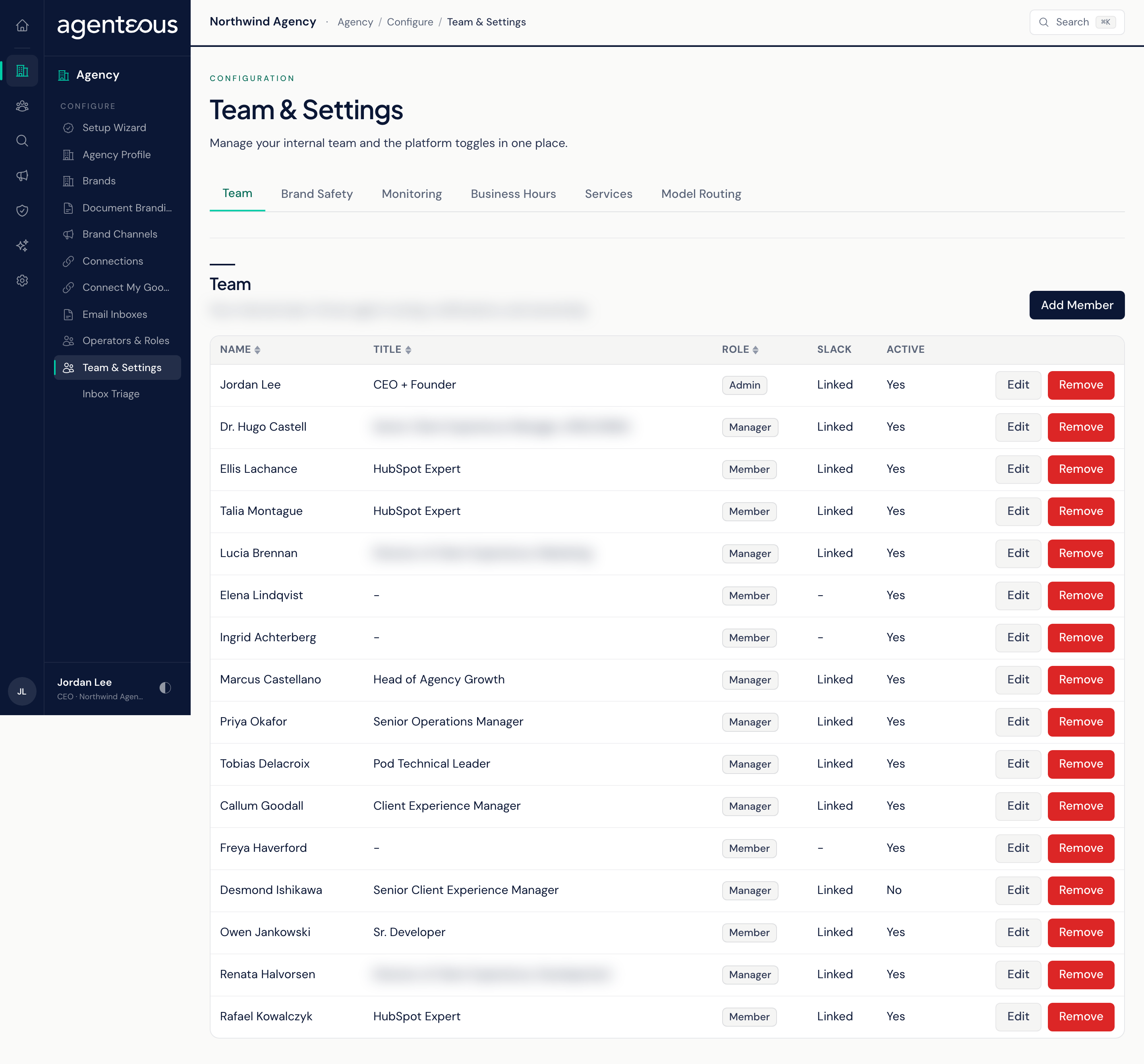Open the sparkles AI icon in rail
The image size is (1144, 1064).
tap(22, 246)
